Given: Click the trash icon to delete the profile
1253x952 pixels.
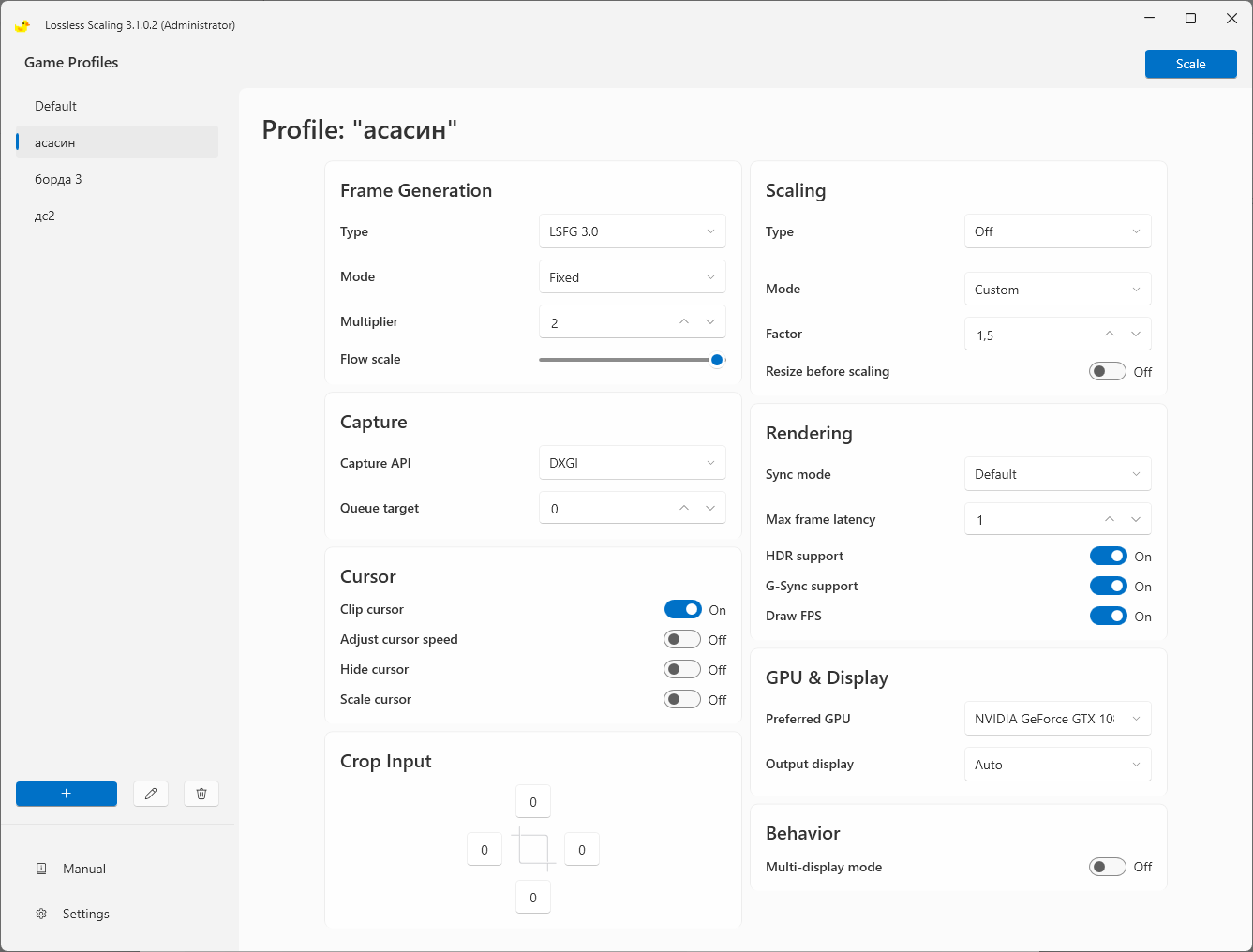Looking at the screenshot, I should coord(201,794).
